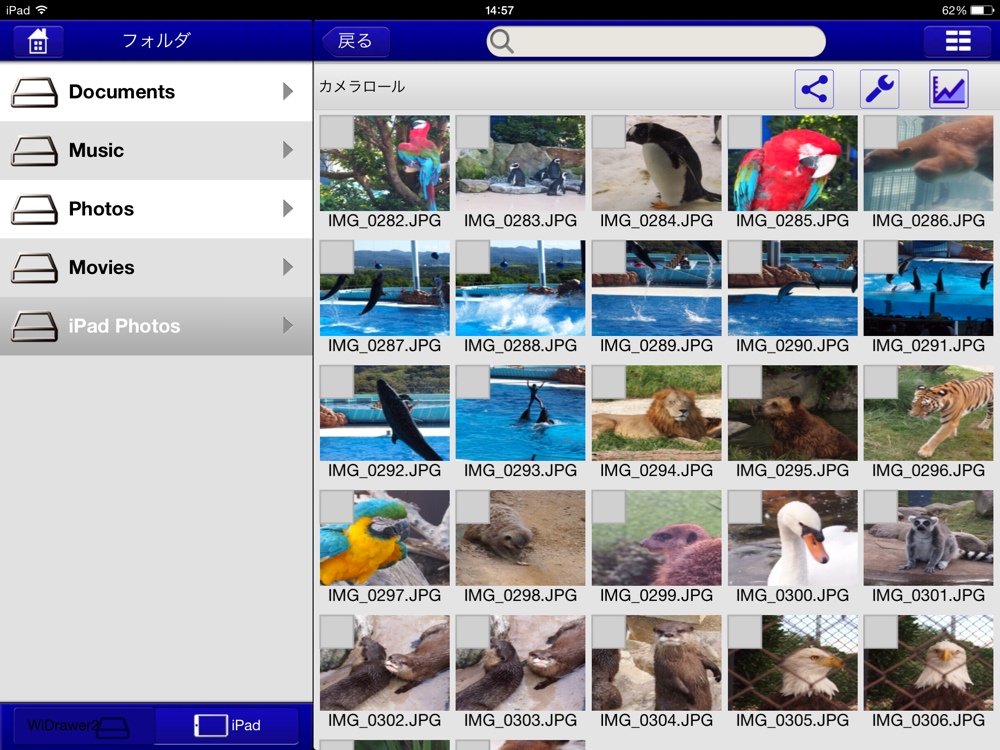Click the Documents drive folder icon

pyautogui.click(x=34, y=92)
